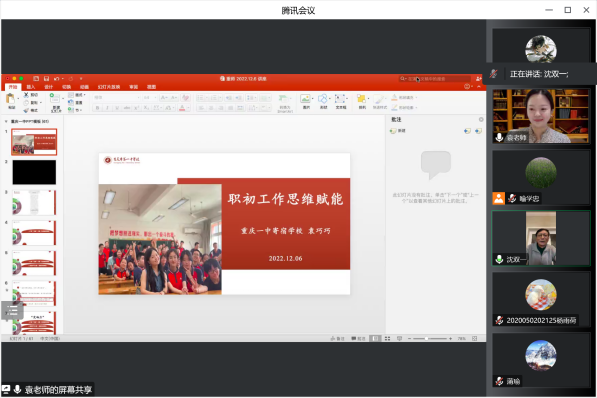The image size is (597, 398).
Task: Click the Insert Picture icon
Action: (x=305, y=99)
